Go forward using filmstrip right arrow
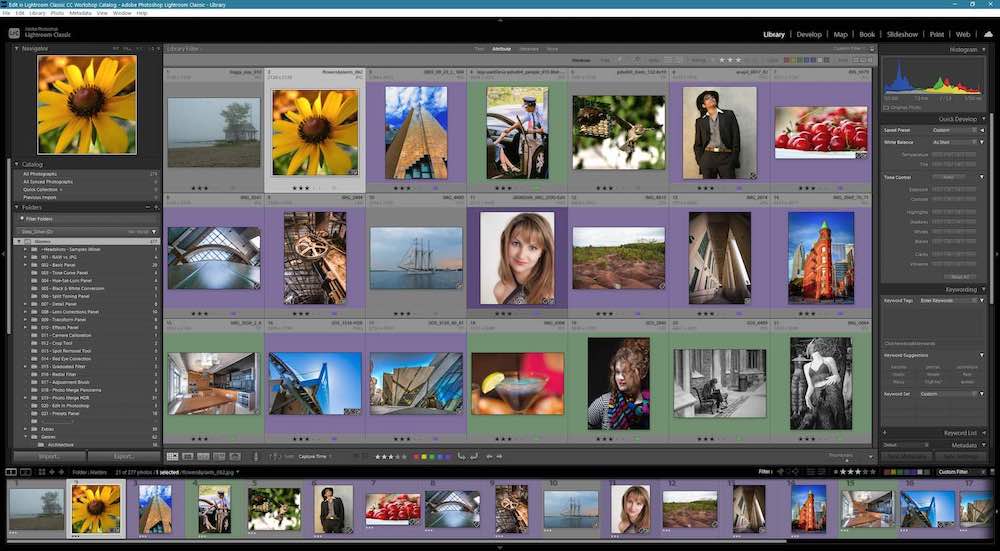This screenshot has height=551, width=1000. (61, 472)
